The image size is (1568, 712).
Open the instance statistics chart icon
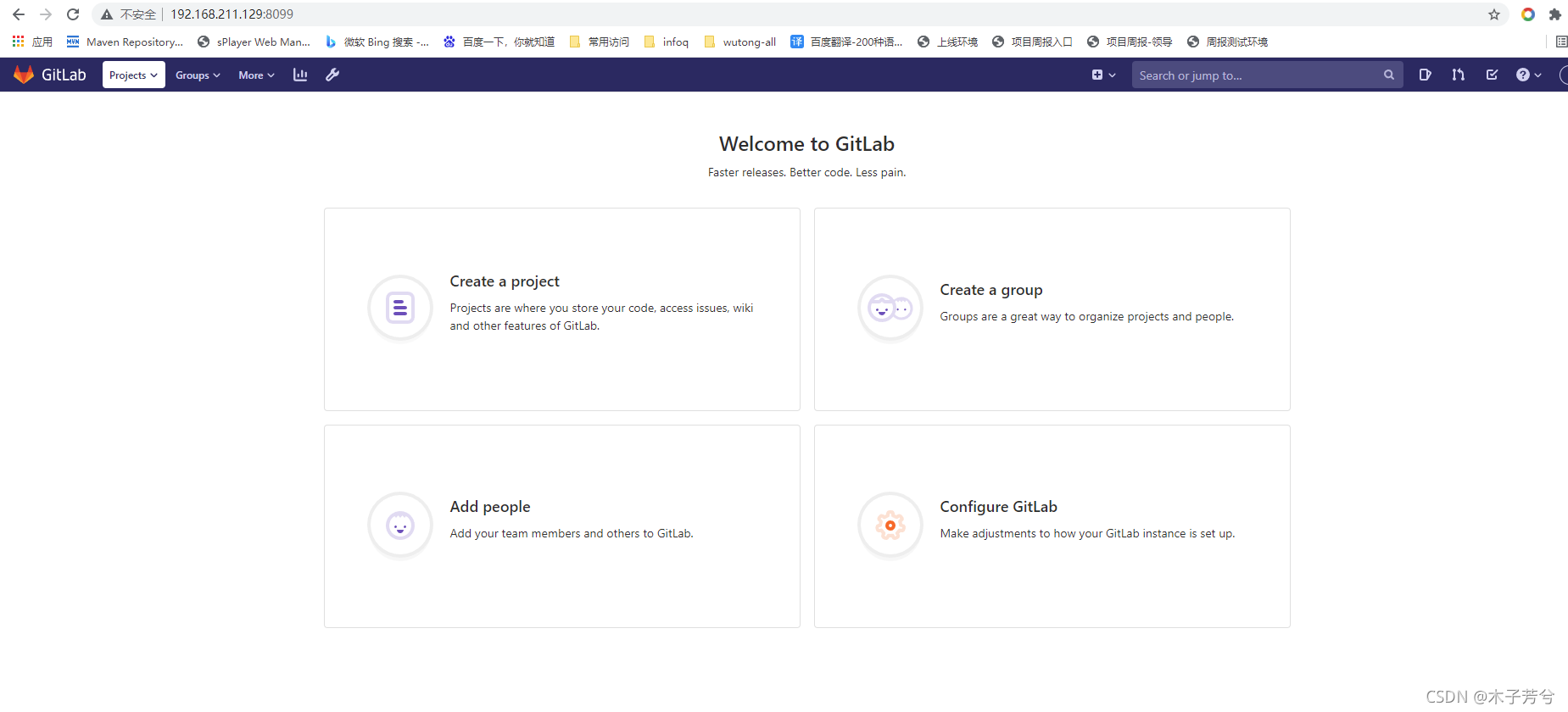(x=300, y=75)
